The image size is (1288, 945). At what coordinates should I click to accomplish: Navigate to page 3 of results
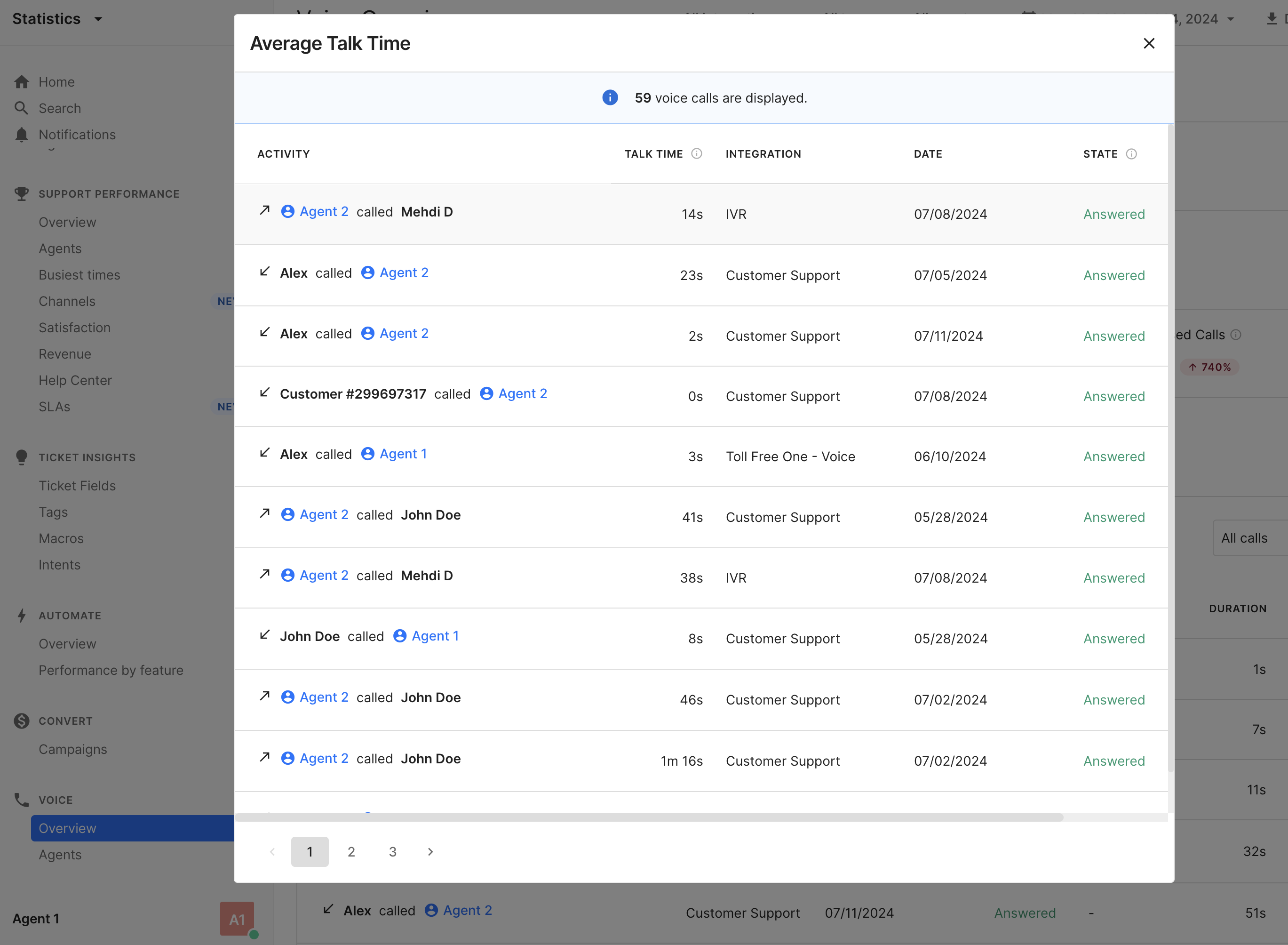click(392, 852)
